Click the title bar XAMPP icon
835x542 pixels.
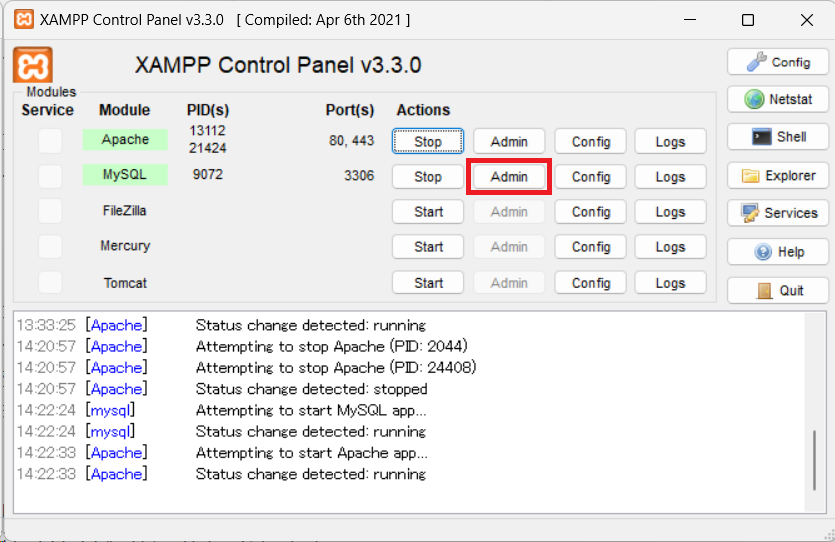point(22,19)
